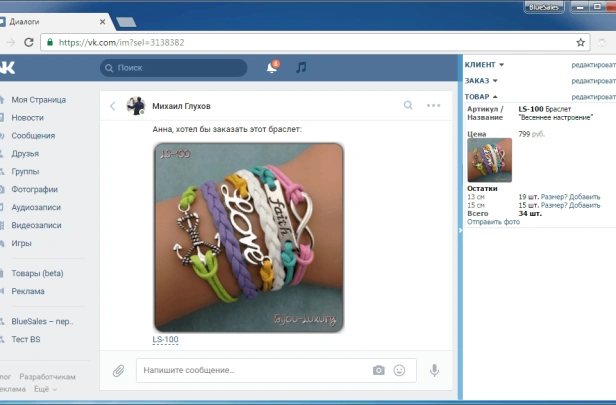Open the notifications bell icon
616x405 pixels.
click(271, 68)
